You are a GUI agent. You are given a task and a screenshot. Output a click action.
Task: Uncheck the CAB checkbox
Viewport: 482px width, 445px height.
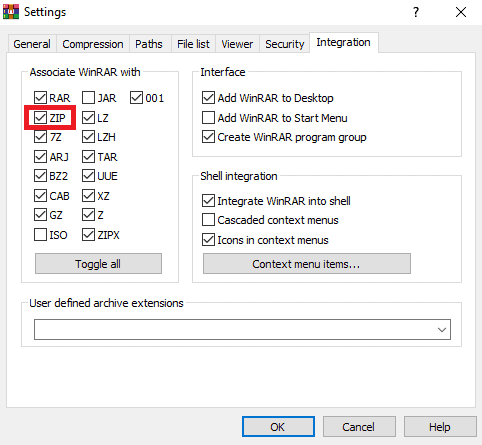coord(40,196)
